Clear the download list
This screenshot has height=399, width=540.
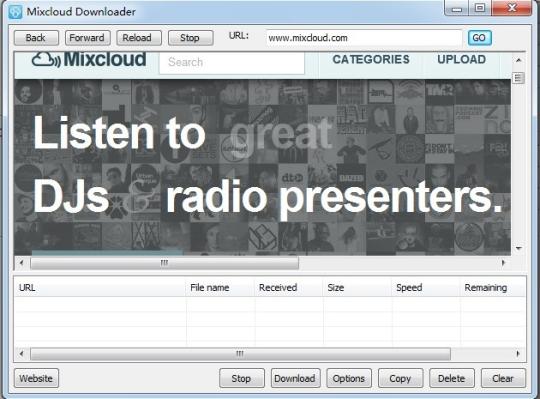tap(503, 378)
